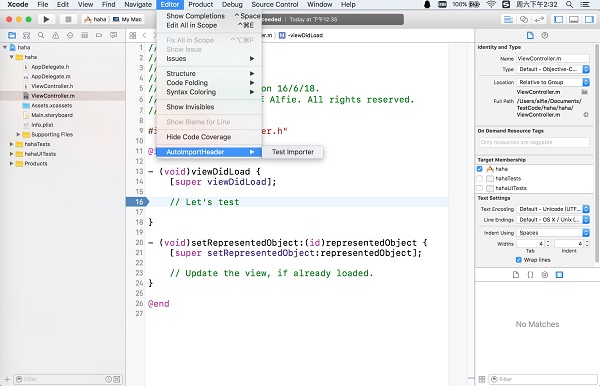Select Main.storyboard in navigator
The height and width of the screenshot is (386, 600).
pos(52,115)
